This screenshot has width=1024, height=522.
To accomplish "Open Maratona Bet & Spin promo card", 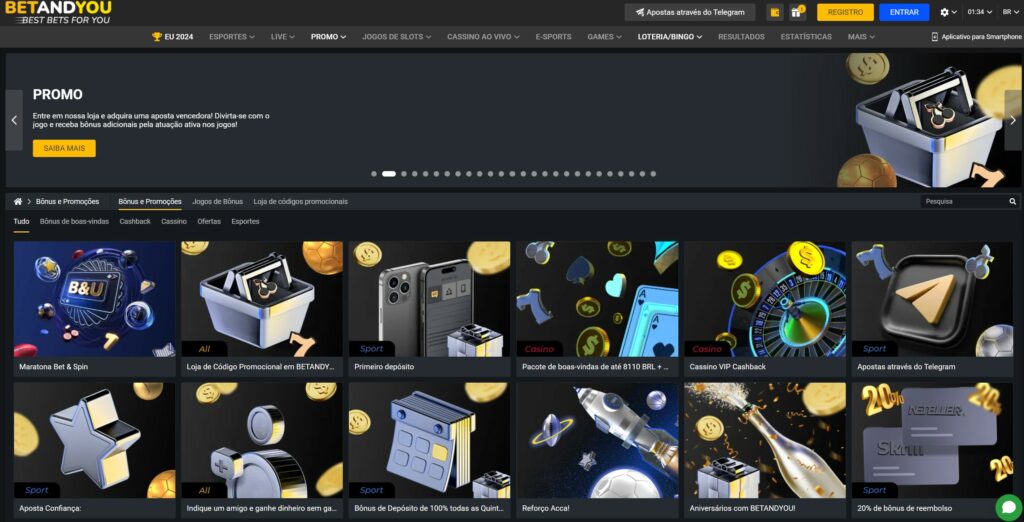I will click(x=95, y=309).
